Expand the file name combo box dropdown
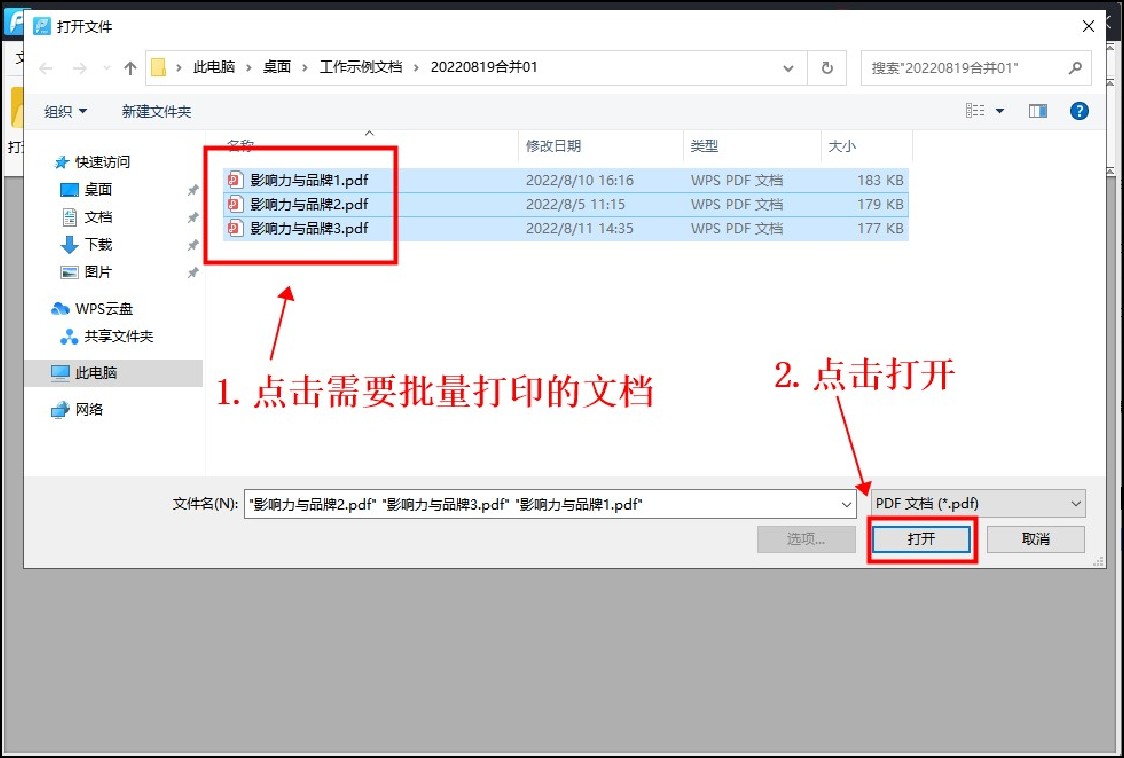Viewport: 1124px width, 758px height. pos(845,503)
